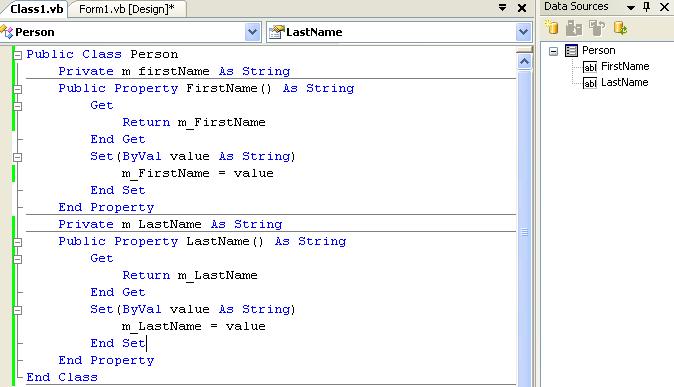This screenshot has width=674, height=387.
Task: Collapse the FirstName property outline
Action: (18, 89)
